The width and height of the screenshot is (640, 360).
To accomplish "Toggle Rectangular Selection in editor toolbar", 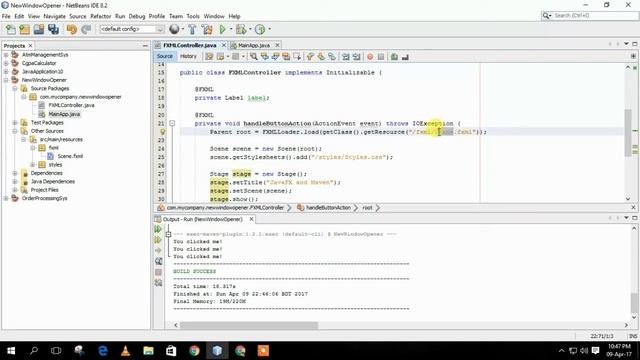I will 297,57.
